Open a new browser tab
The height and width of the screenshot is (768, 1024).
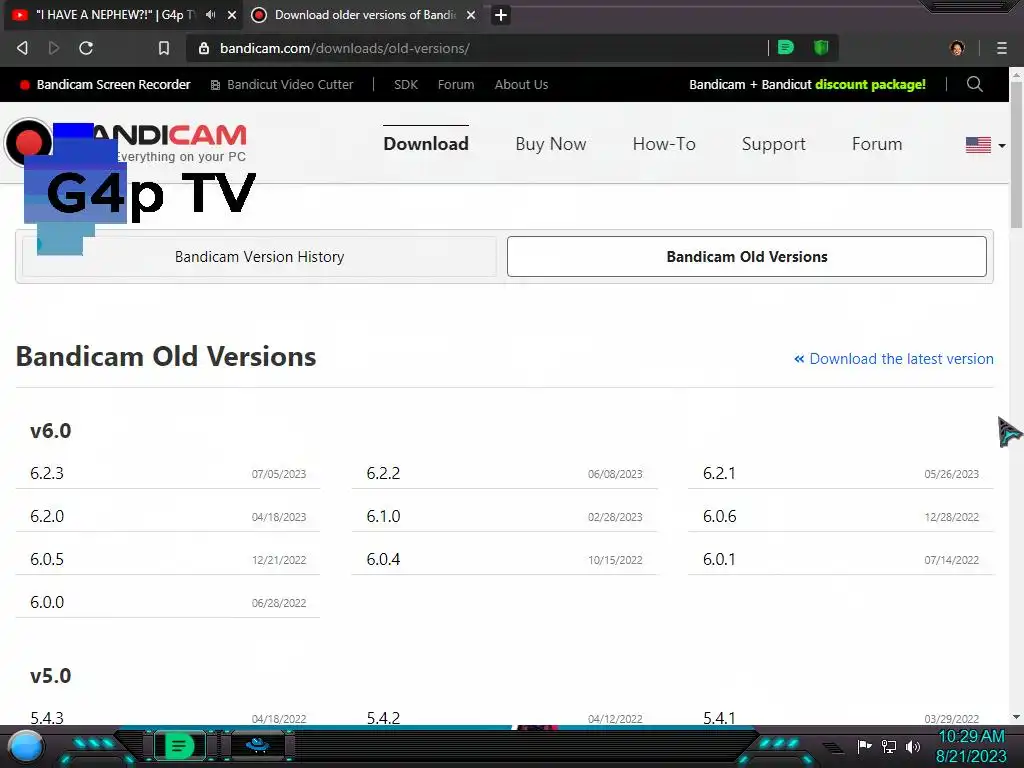501,15
